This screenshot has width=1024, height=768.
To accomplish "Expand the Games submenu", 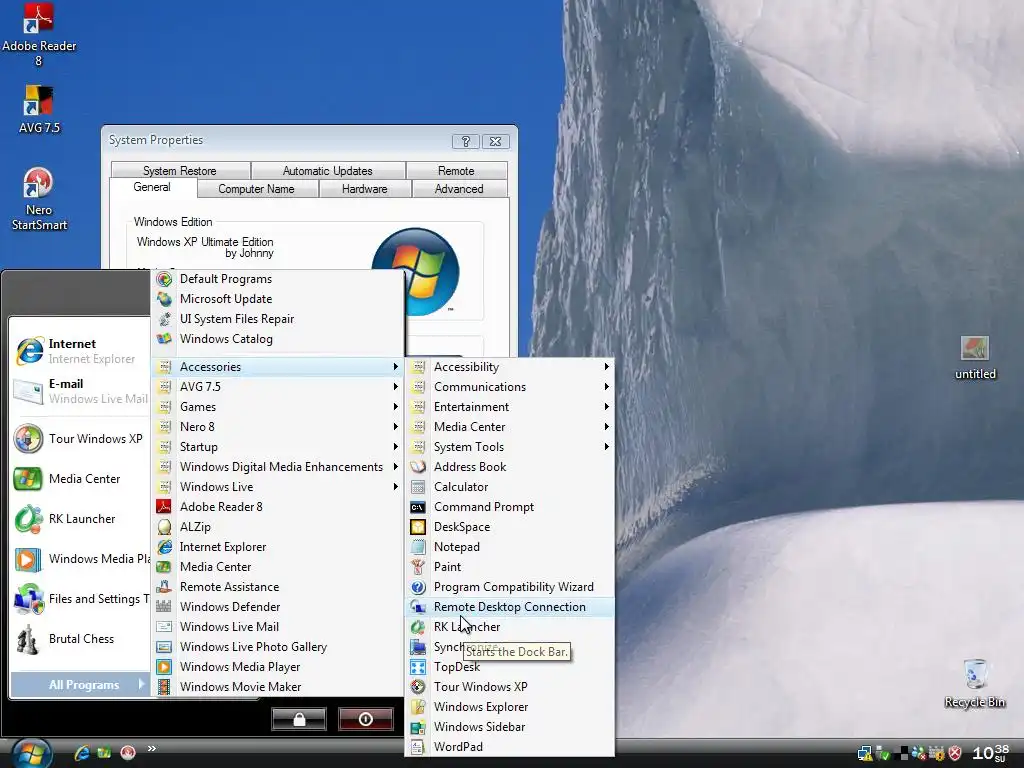I will click(278, 407).
